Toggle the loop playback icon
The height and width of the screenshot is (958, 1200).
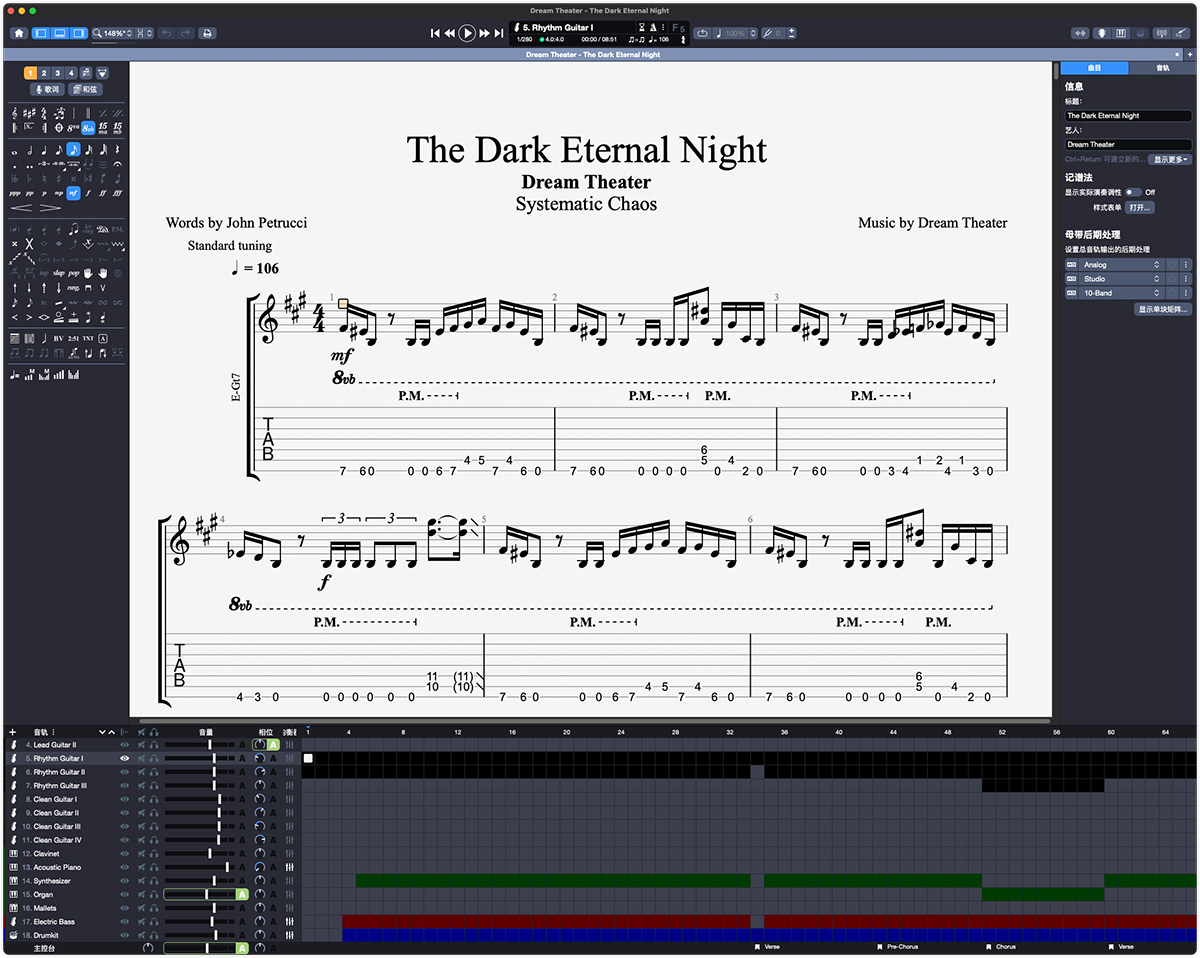(x=701, y=33)
